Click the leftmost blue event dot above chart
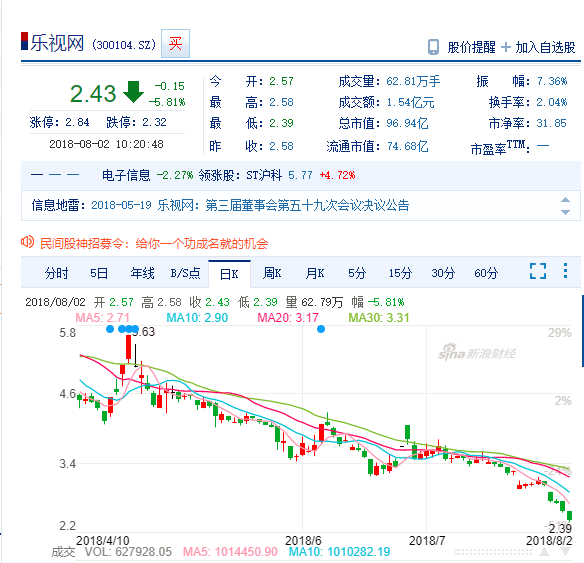Screen dimensions: 584x563 (x=110, y=329)
